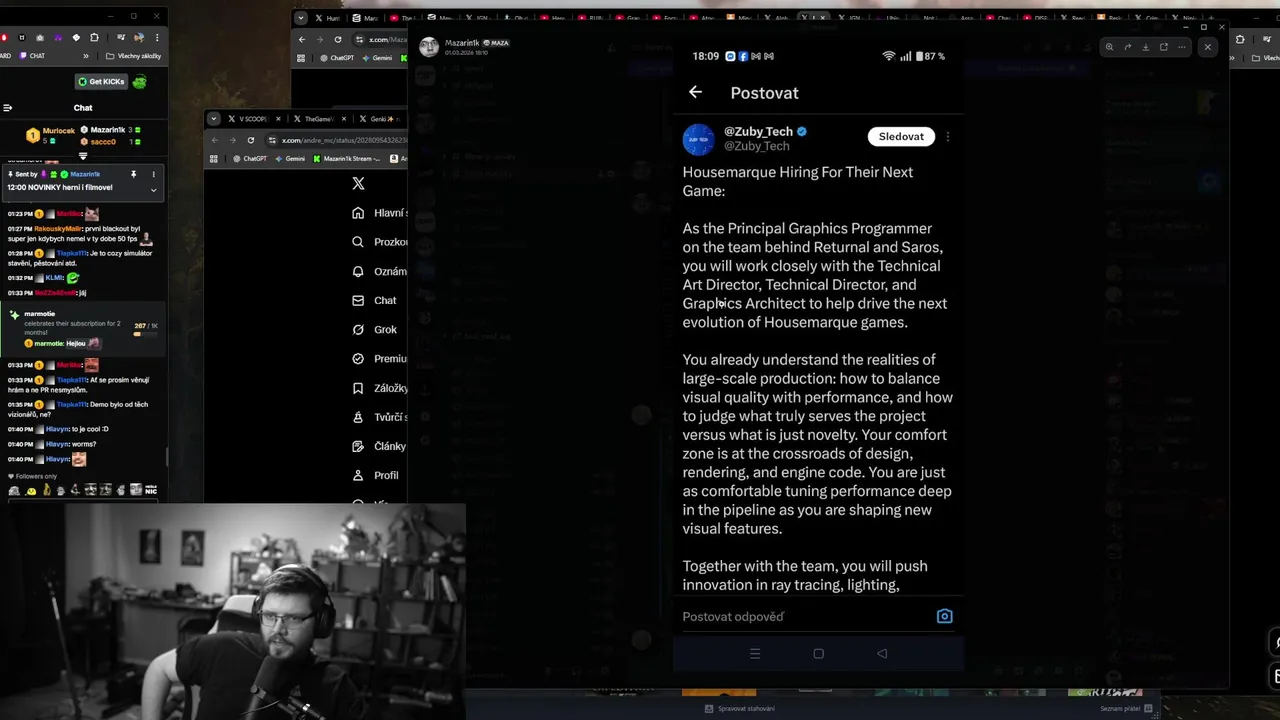This screenshot has height=720, width=1280.
Task: Click the Get KICKs button
Action: pos(101,82)
